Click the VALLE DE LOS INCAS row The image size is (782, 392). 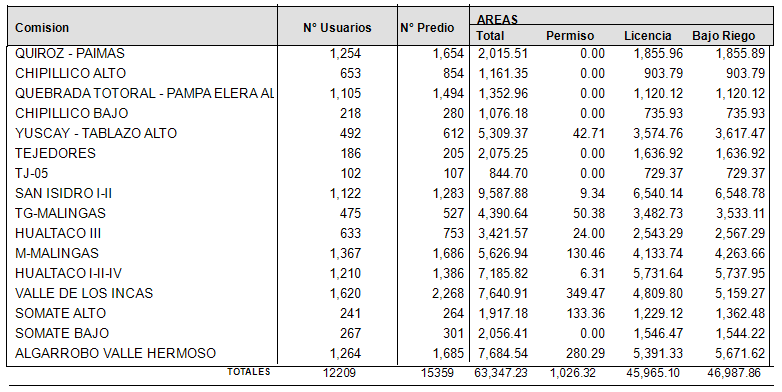(391, 293)
